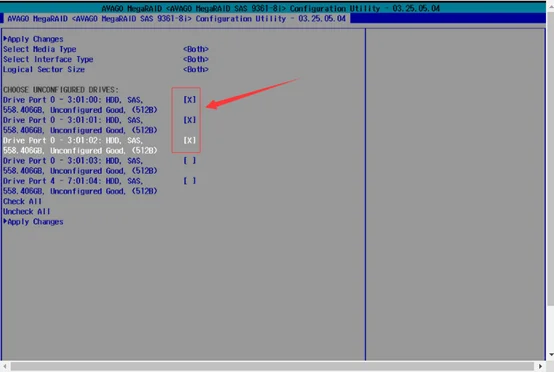Image resolution: width=554 pixels, height=372 pixels.
Task: Open Select Interface Type <Both> dropdown
Action: pyautogui.click(x=196, y=59)
